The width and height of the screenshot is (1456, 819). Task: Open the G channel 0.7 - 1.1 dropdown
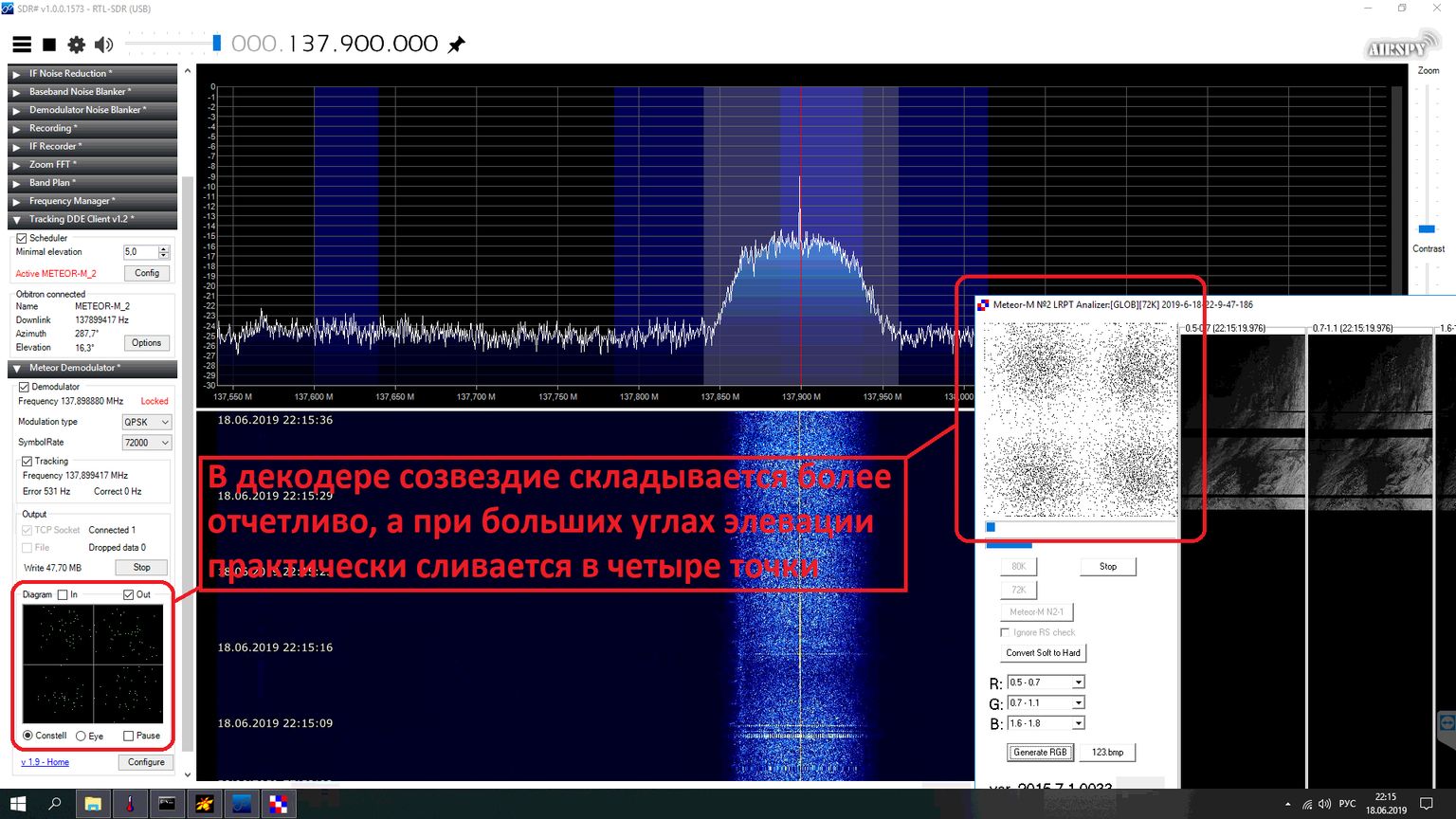click(1046, 703)
